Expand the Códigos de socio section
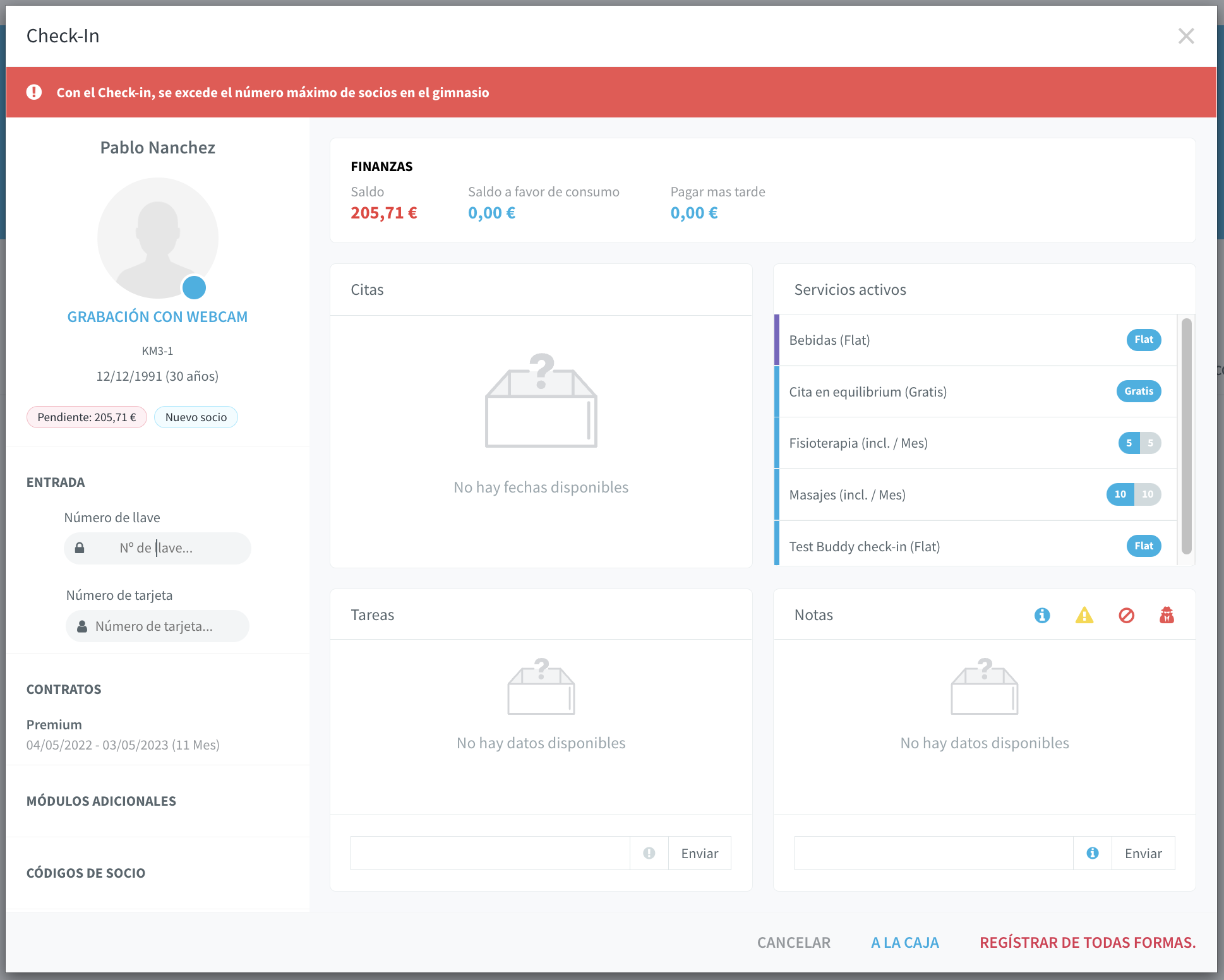The image size is (1224, 980). [86, 873]
